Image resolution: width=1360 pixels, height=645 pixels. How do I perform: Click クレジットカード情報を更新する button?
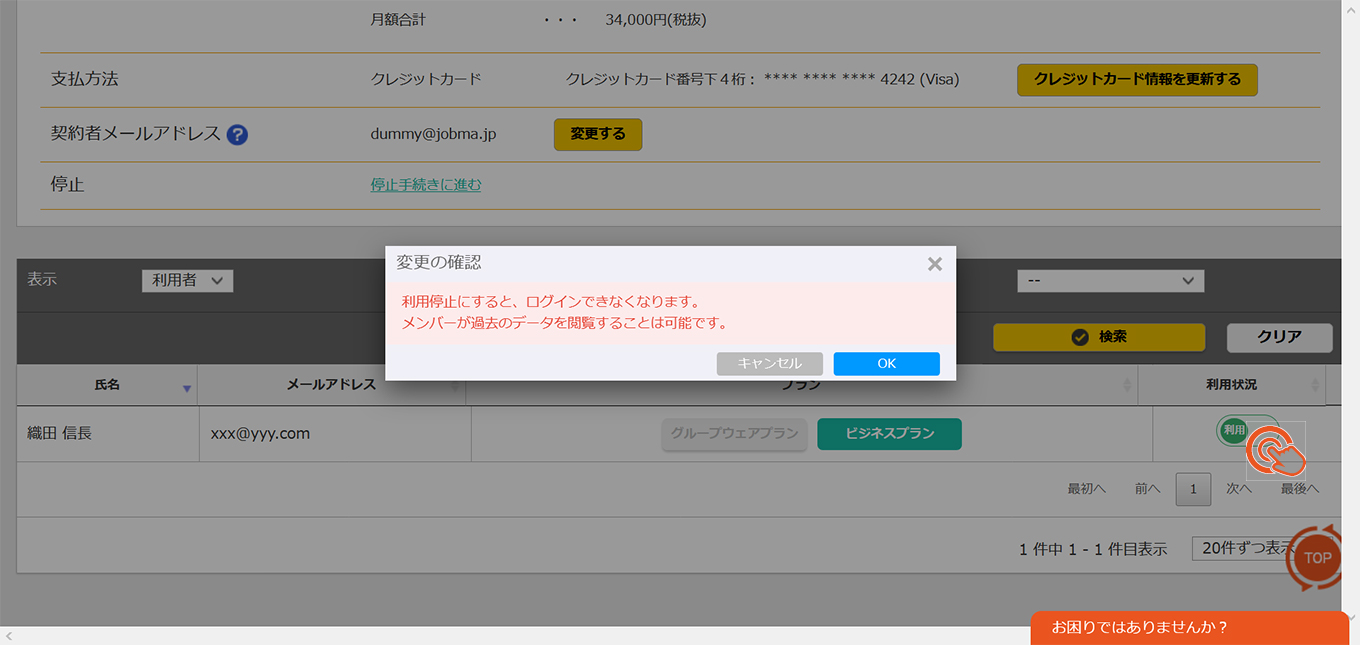(1137, 80)
